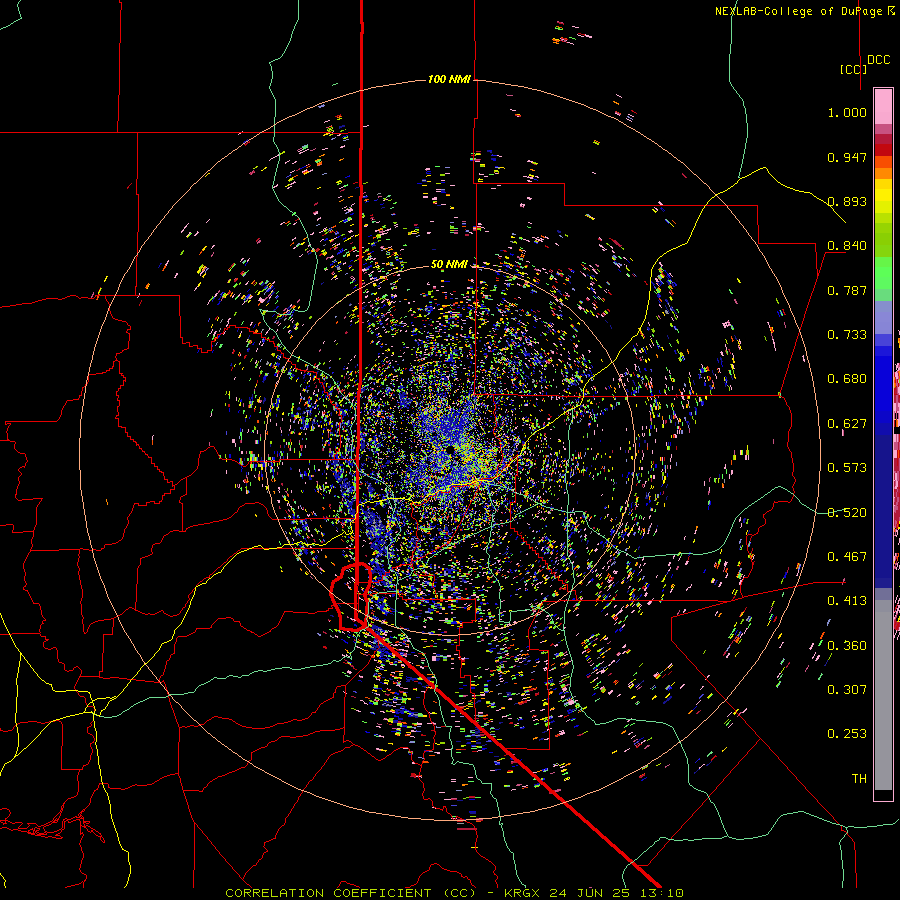This screenshot has height=900, width=900.
Task: Select the 0.413 legend value
Action: (x=847, y=601)
